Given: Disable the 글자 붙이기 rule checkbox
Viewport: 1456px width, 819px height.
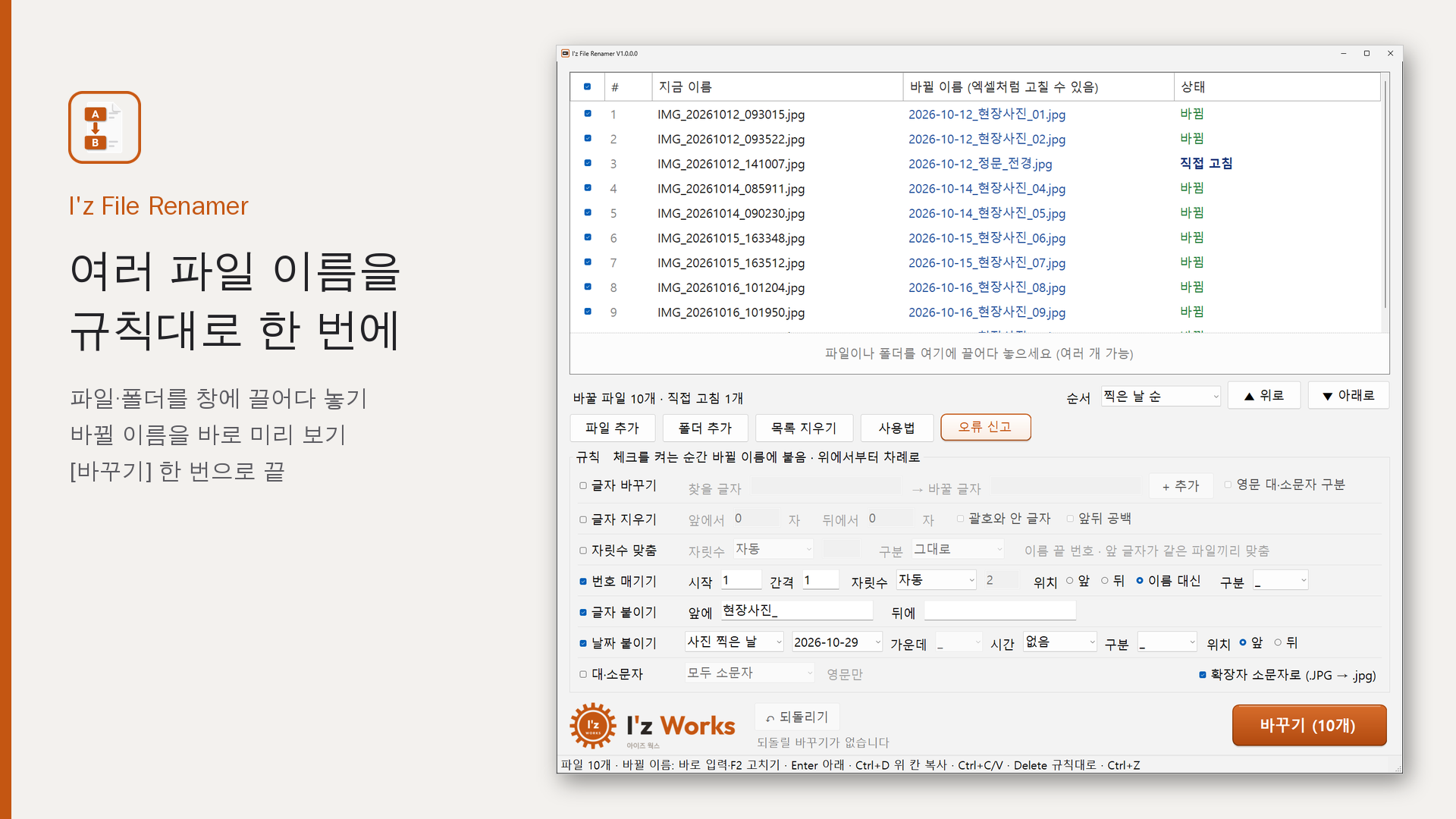Looking at the screenshot, I should (583, 612).
